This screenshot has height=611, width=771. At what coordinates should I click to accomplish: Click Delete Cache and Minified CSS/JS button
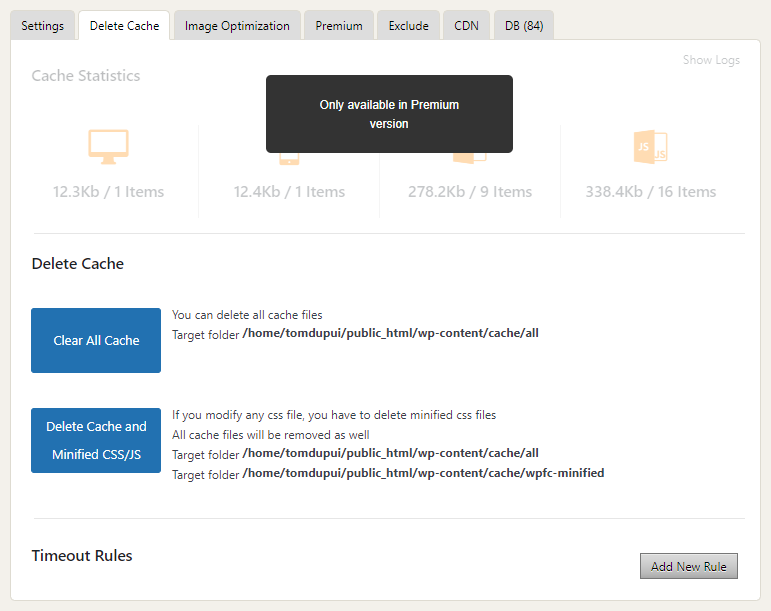pyautogui.click(x=96, y=440)
